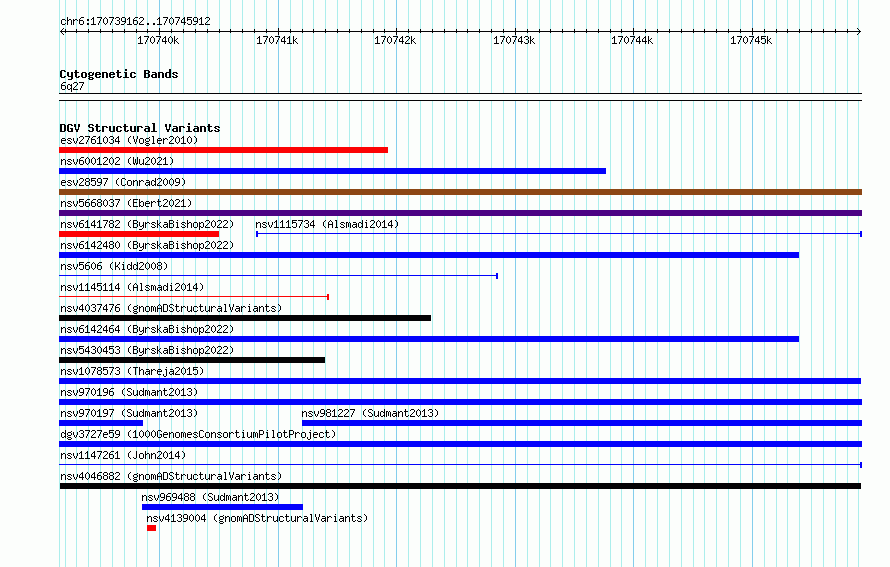Screen dimensions: 890x567
Task: Click the blue nsv969488 variant bar
Action: [222, 507]
